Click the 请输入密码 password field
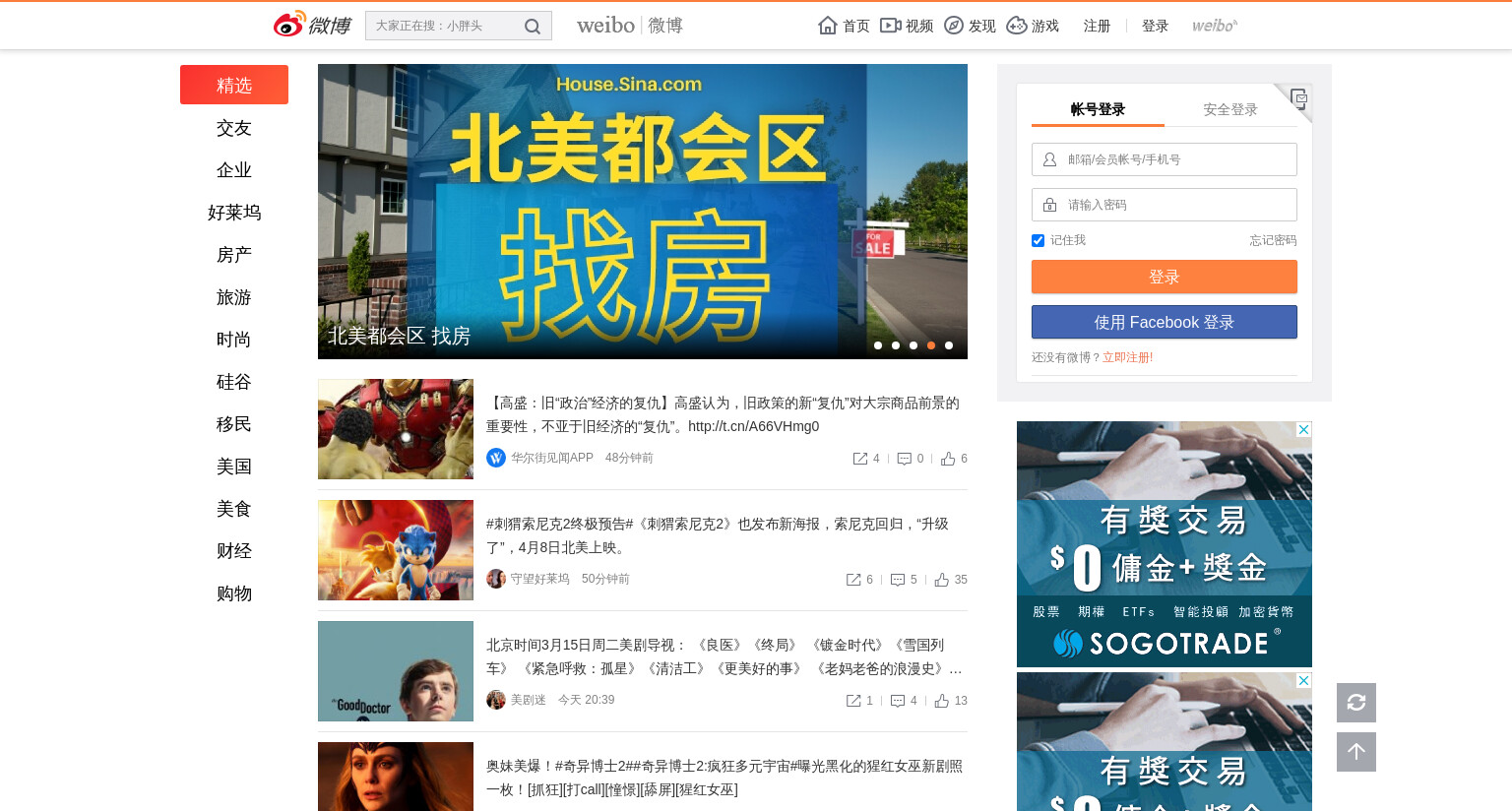This screenshot has width=1512, height=811. click(1165, 205)
